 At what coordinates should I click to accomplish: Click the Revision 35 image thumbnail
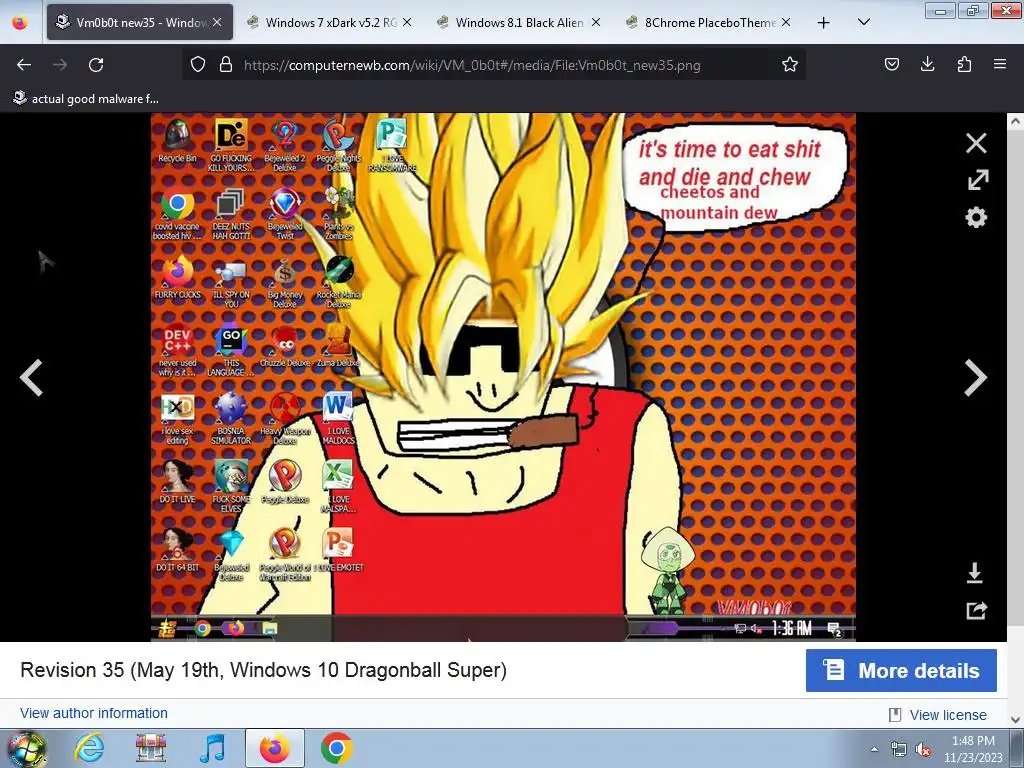coord(503,377)
